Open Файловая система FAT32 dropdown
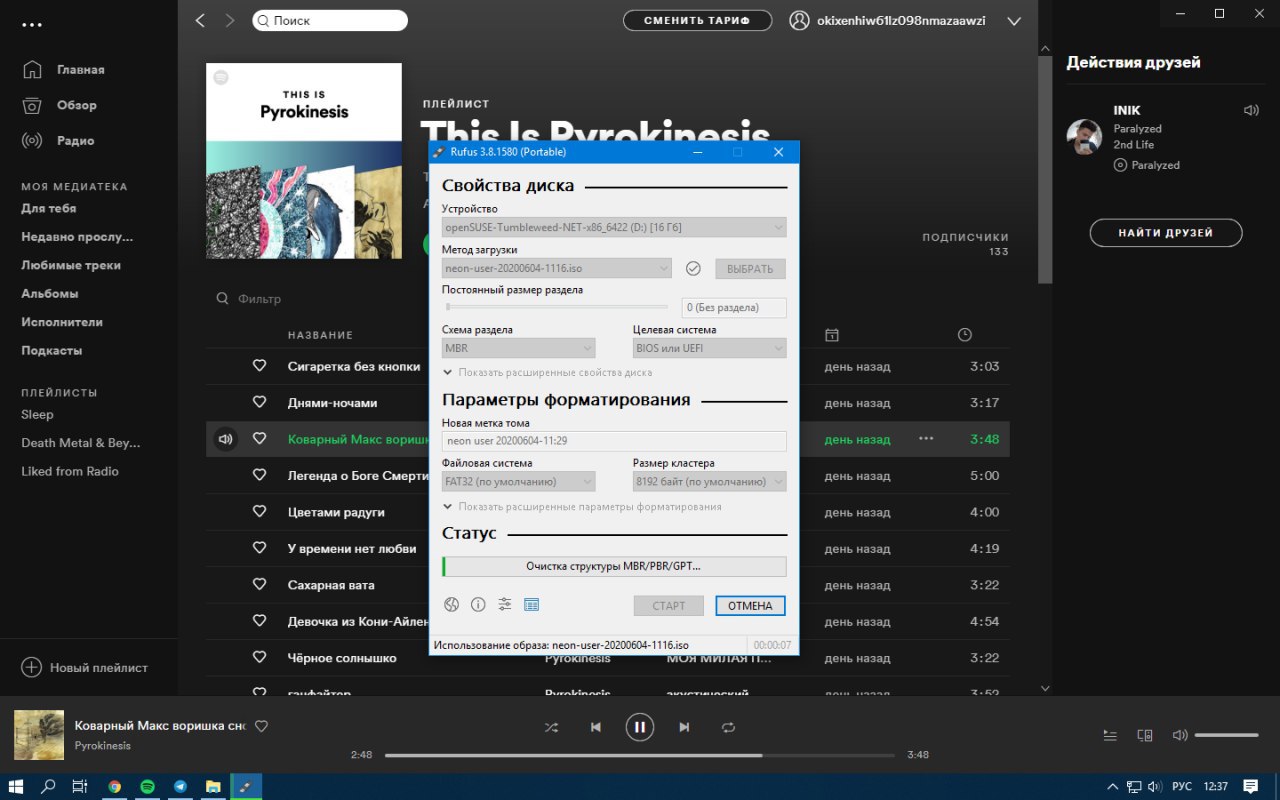The width and height of the screenshot is (1280, 800). (x=518, y=481)
